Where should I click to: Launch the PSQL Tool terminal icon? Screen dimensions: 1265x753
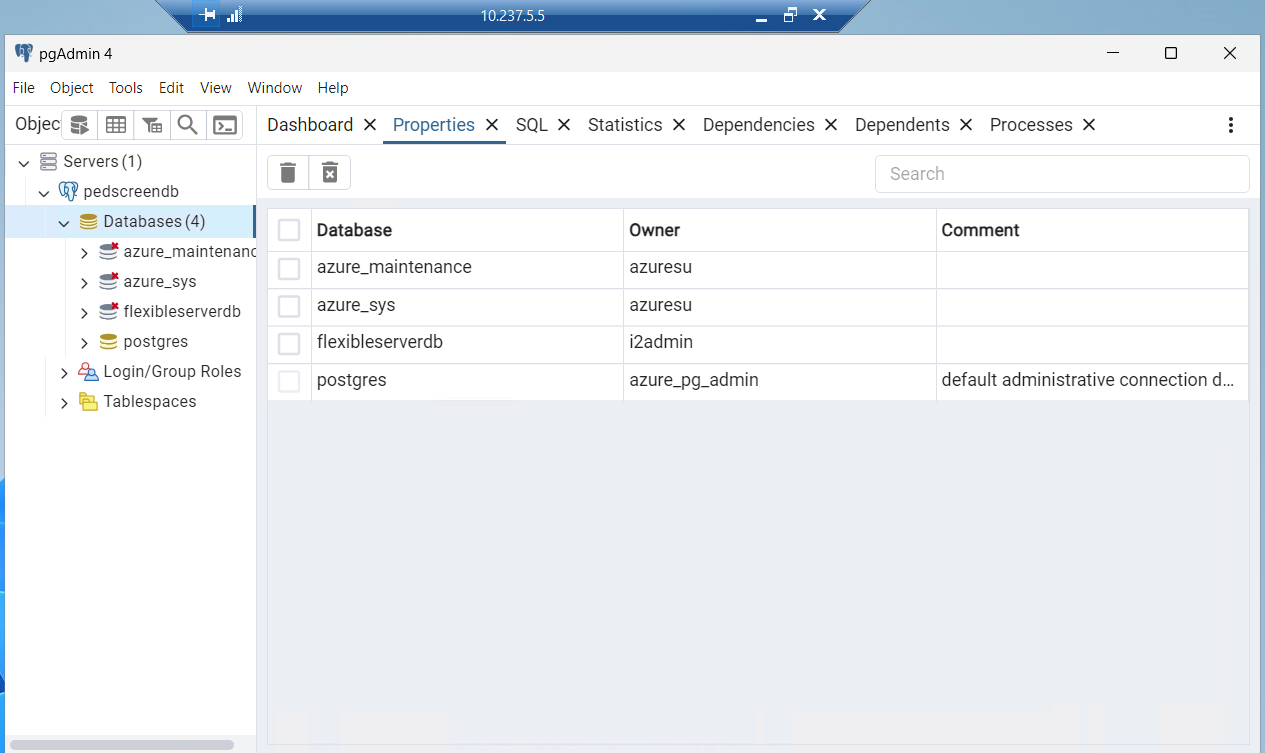pos(226,125)
